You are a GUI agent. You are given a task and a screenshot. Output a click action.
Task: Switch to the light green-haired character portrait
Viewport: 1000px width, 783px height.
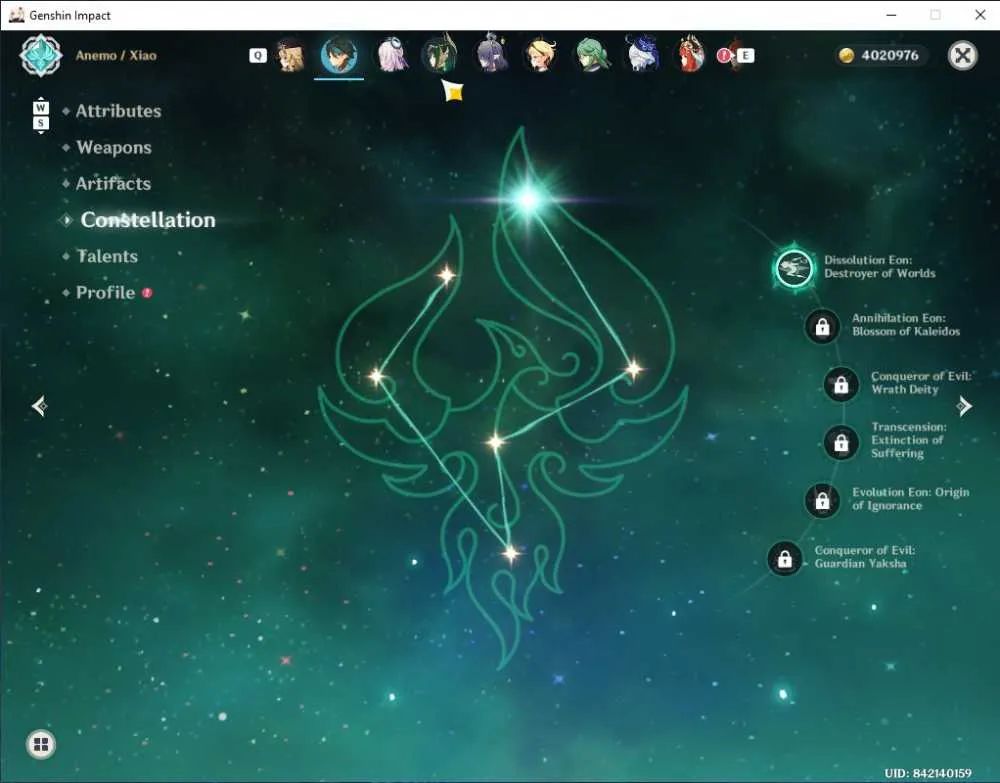pos(592,55)
